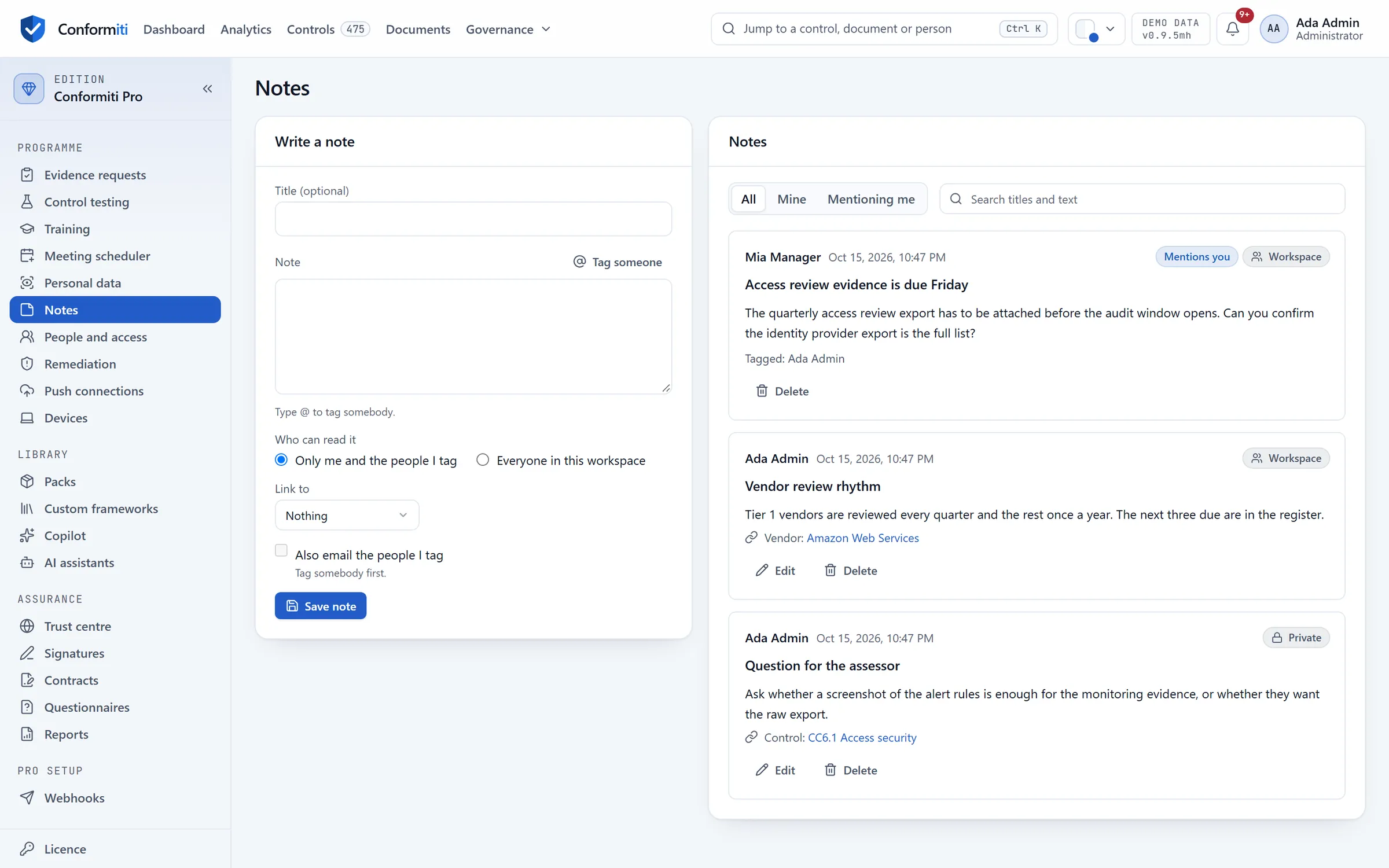Click the Packs box icon
This screenshot has height=868, width=1389.
click(27, 481)
